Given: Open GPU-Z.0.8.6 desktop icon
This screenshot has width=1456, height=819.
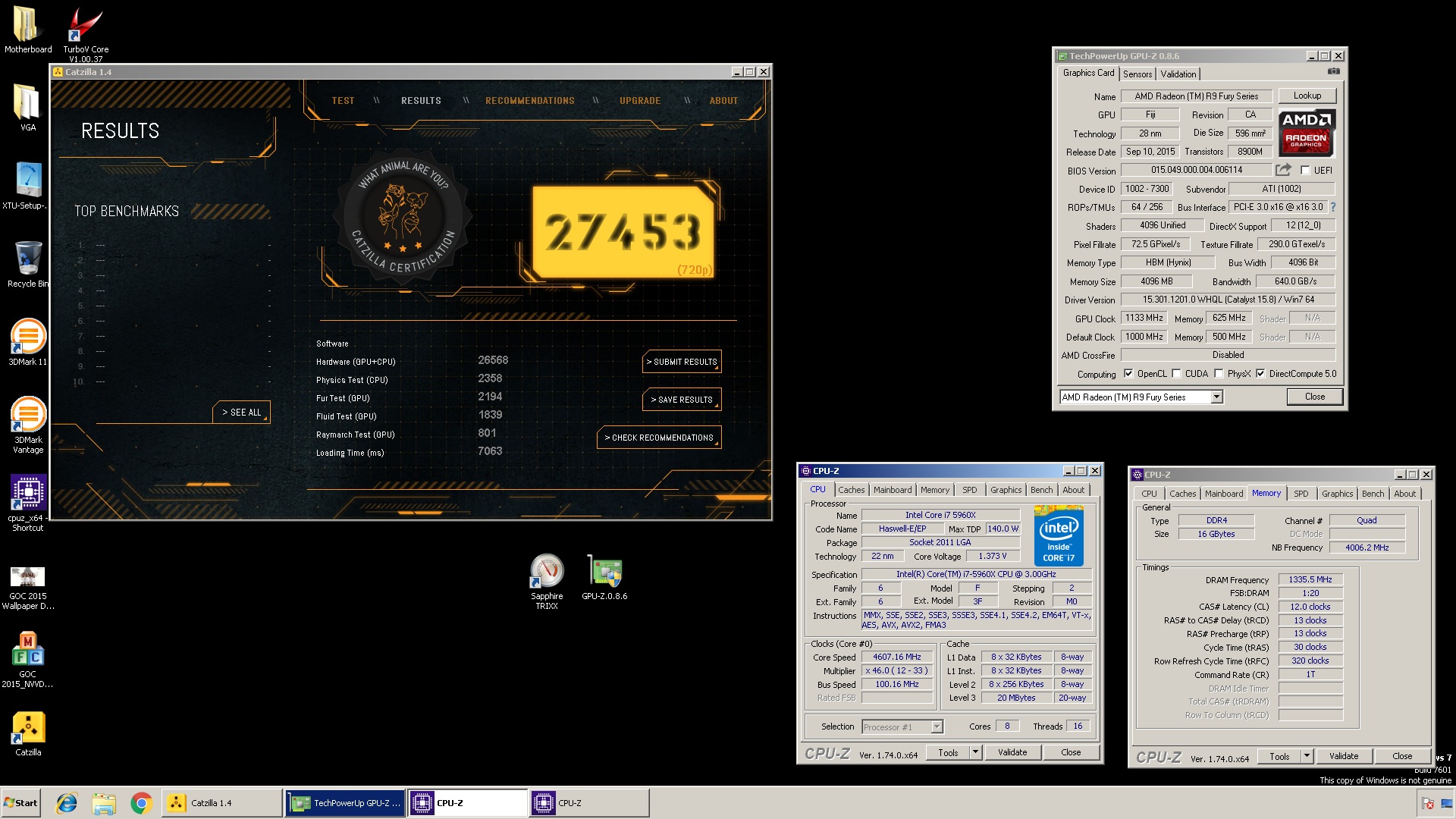Looking at the screenshot, I should tap(604, 578).
